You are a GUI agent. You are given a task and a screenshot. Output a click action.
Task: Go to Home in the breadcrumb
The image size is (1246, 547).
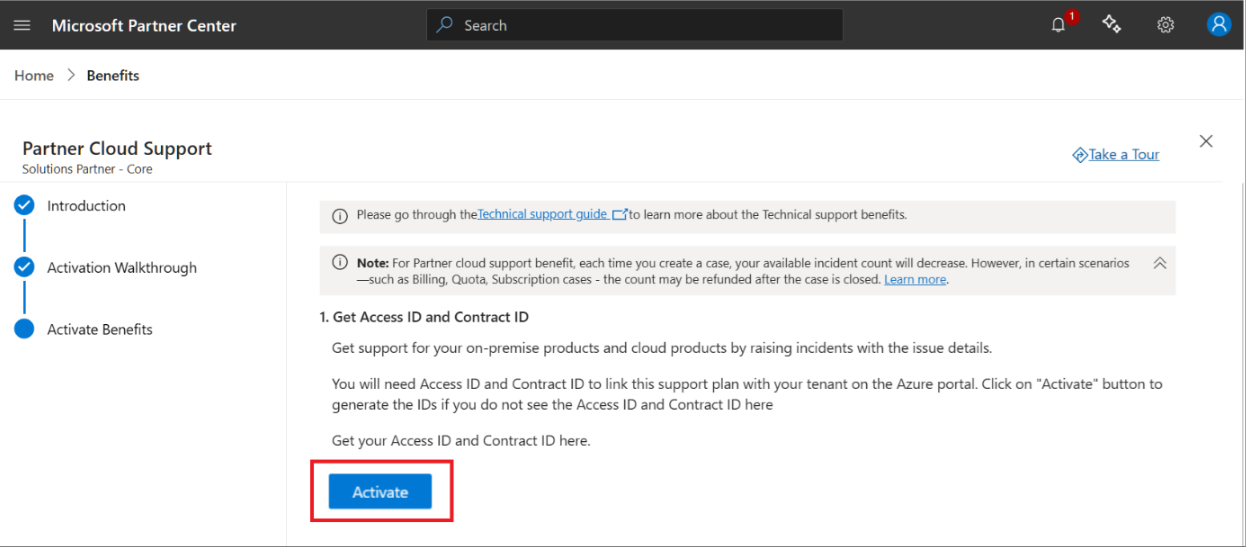[x=34, y=75]
